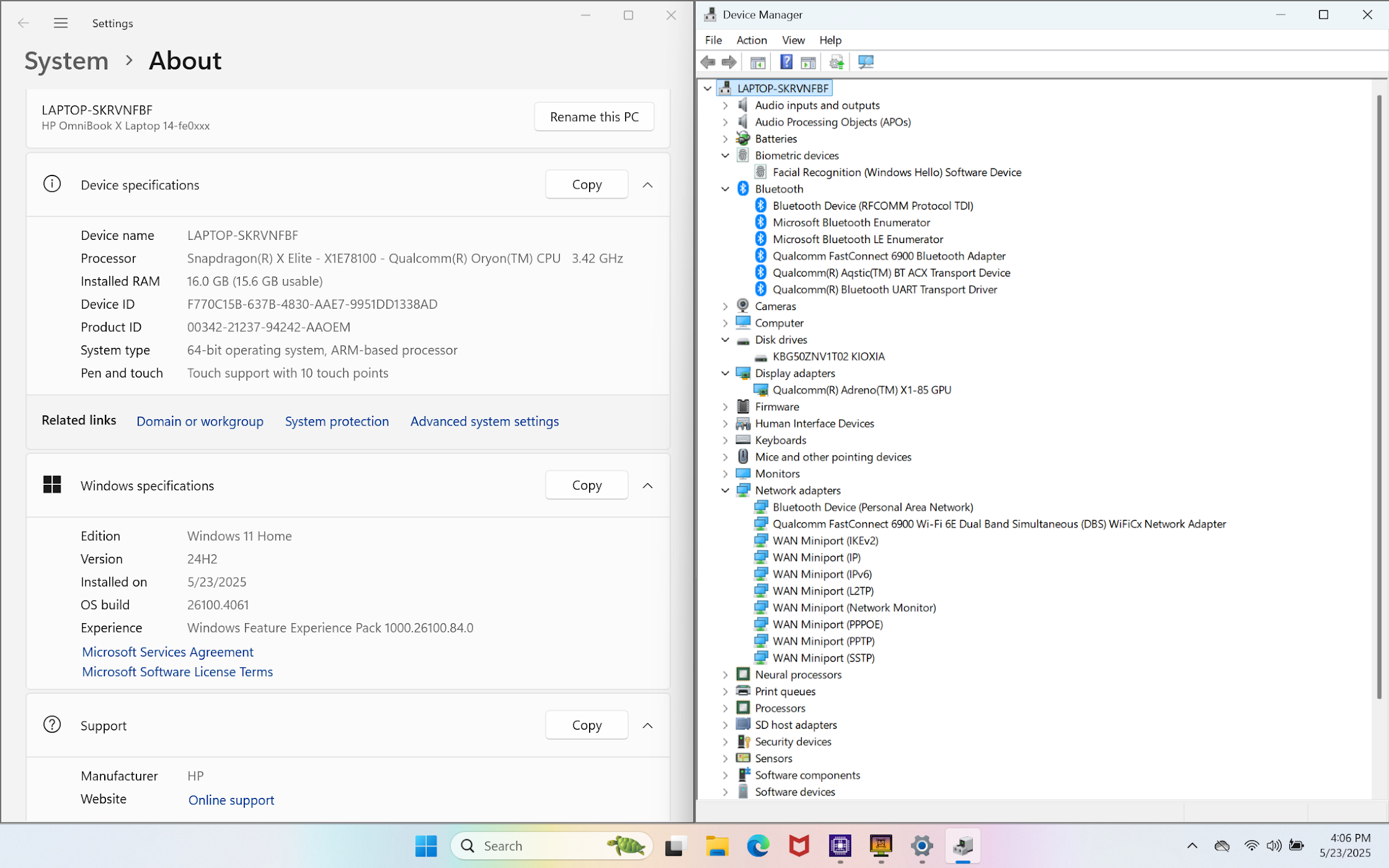Screen dimensions: 1389x868
Task: Launch File Explorer from taskbar
Action: tap(717, 846)
